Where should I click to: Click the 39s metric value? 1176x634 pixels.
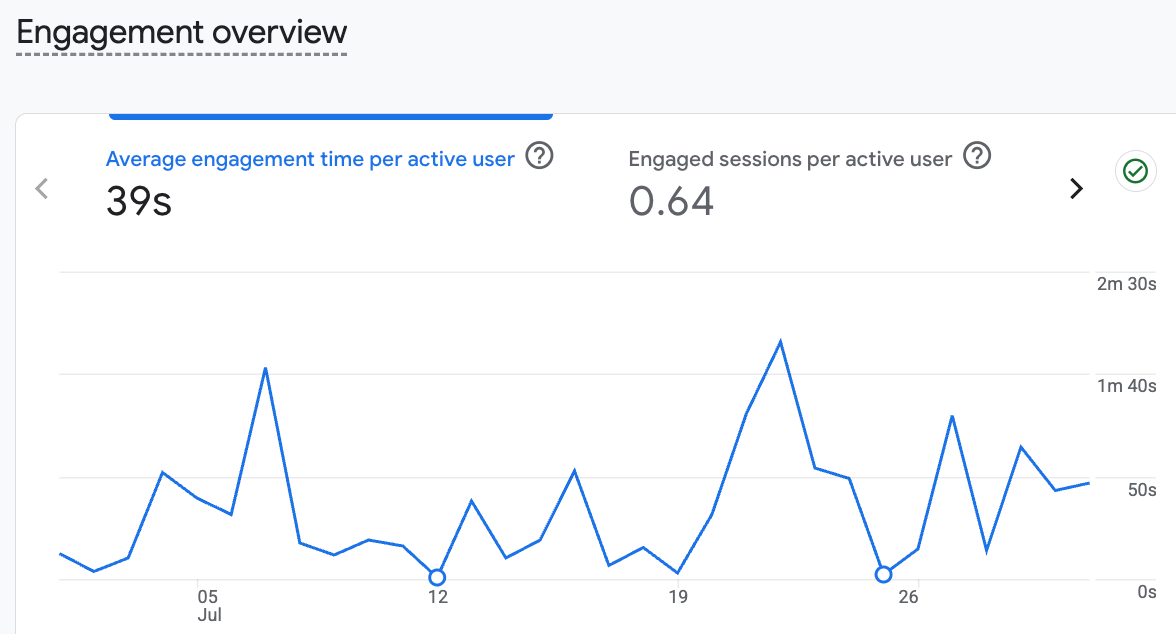139,201
